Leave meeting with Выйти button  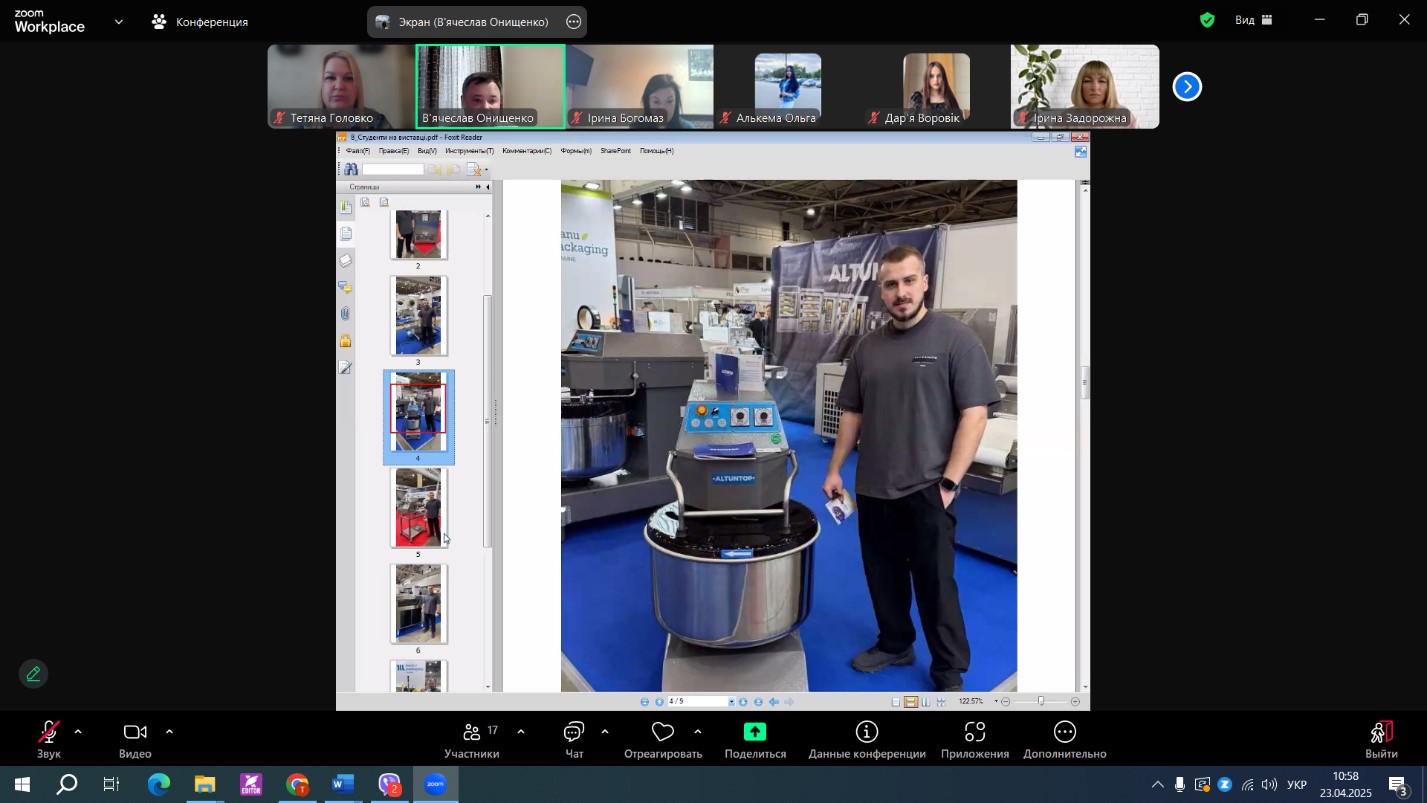(1381, 742)
